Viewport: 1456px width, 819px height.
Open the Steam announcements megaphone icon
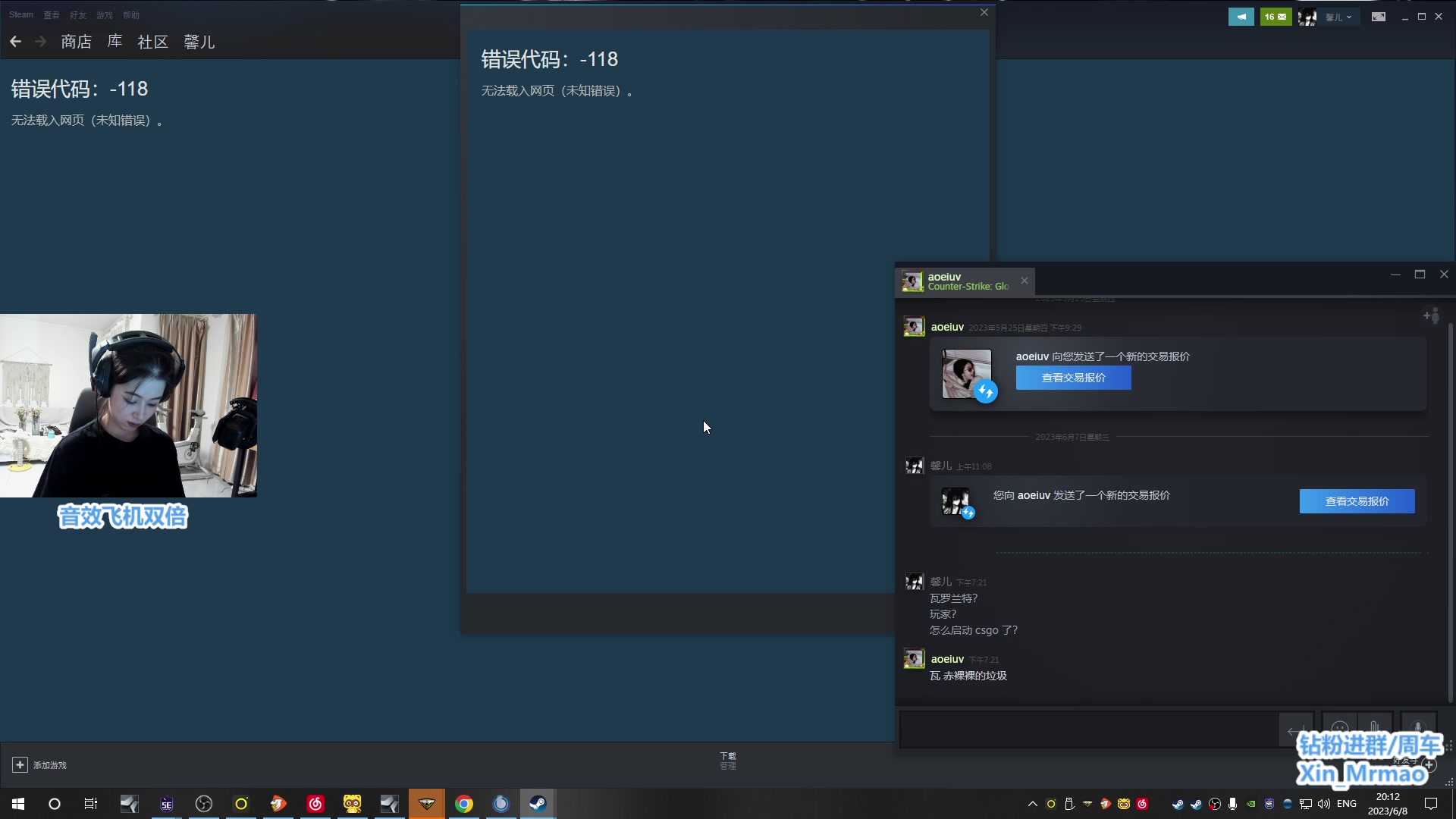tap(1241, 17)
